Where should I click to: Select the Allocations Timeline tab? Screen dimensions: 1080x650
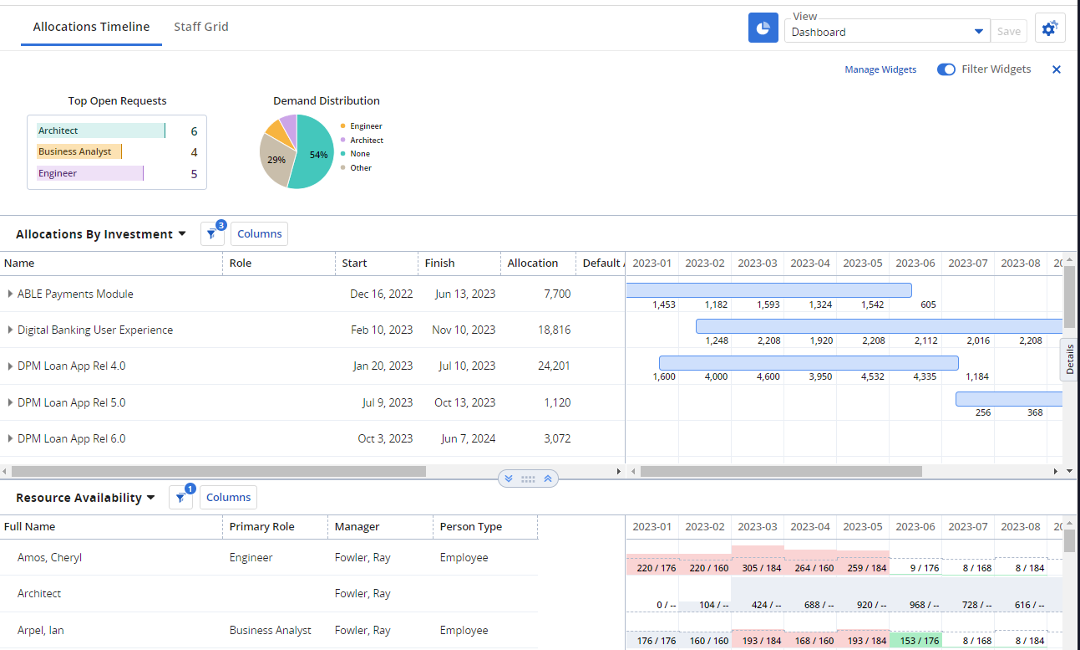pyautogui.click(x=91, y=27)
